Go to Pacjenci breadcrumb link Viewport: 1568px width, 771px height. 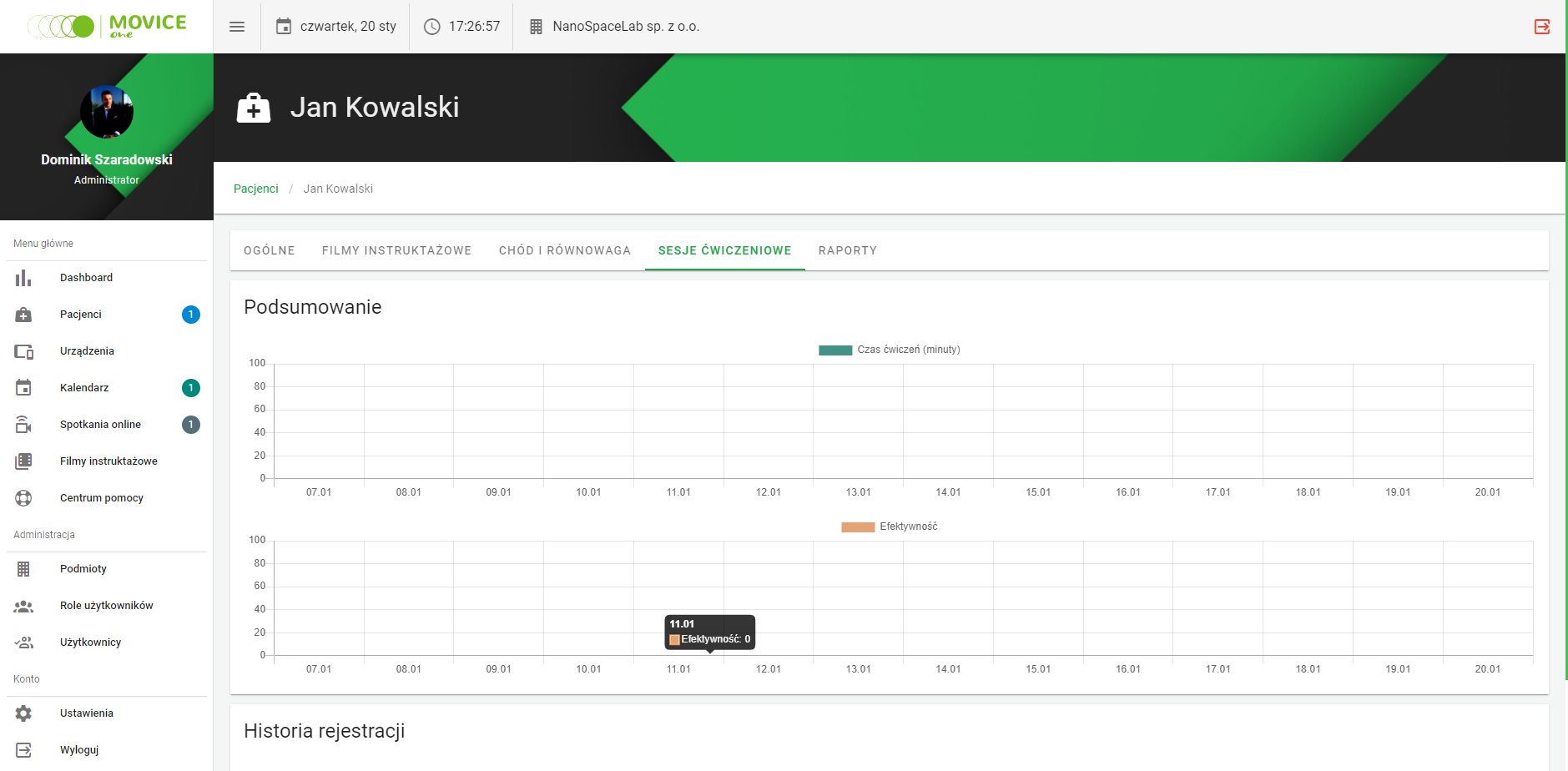click(x=255, y=189)
